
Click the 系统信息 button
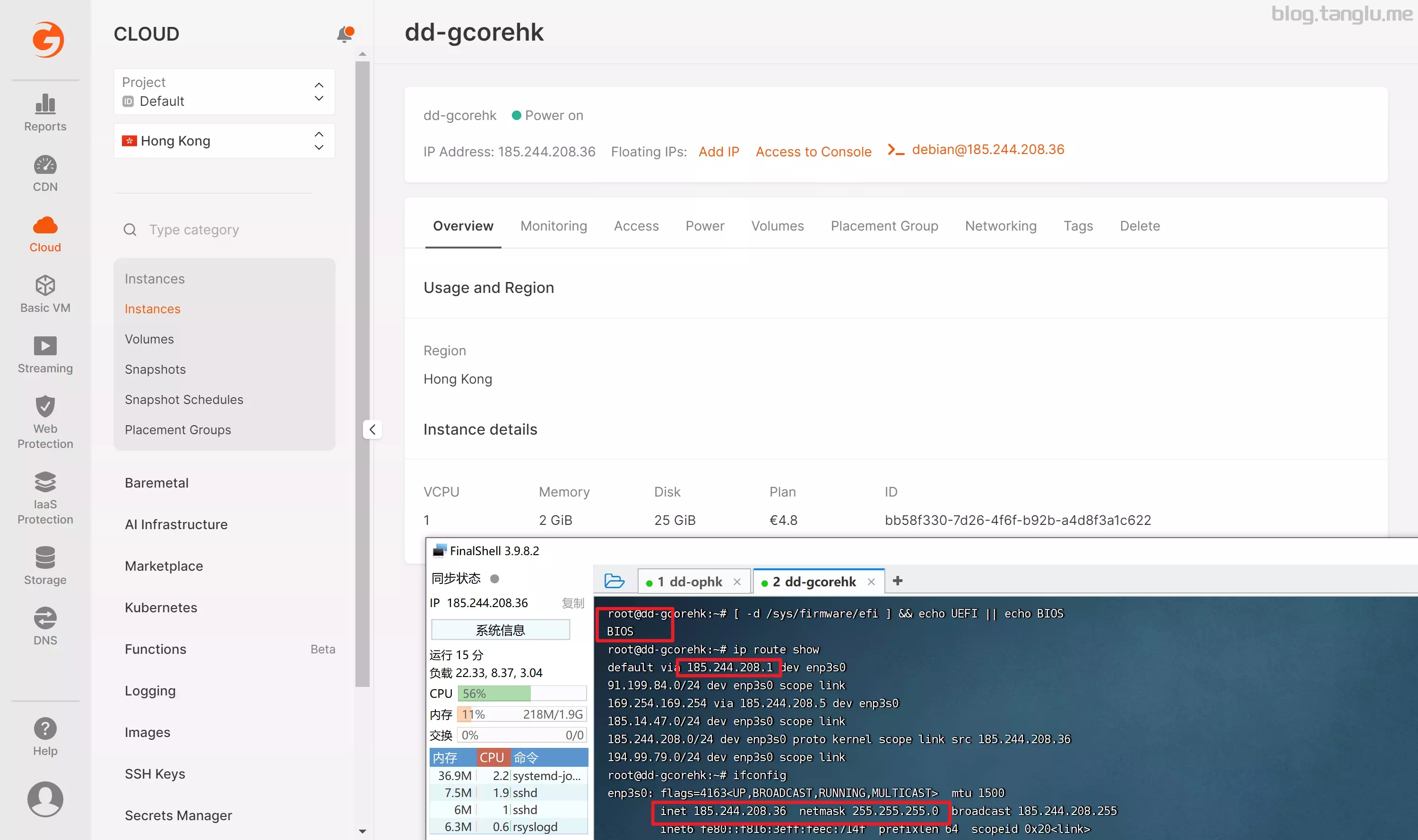(x=500, y=630)
